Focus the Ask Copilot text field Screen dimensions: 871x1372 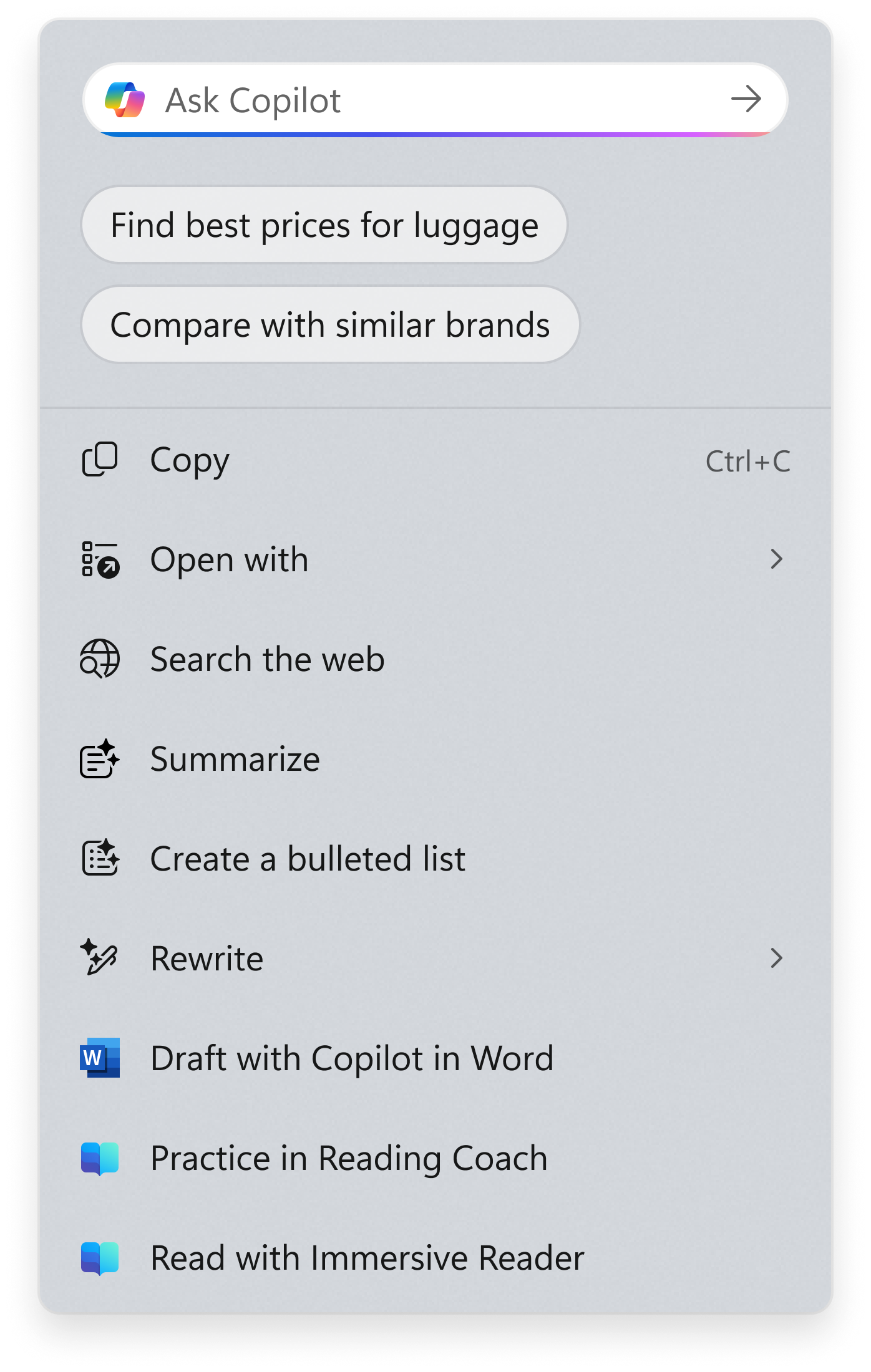[x=435, y=100]
